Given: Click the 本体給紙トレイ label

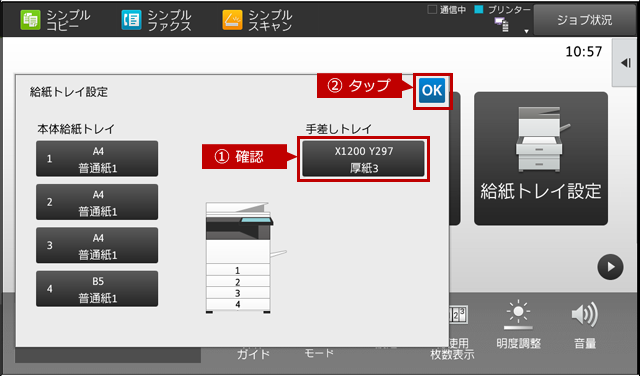Looking at the screenshot, I should click(76, 129).
